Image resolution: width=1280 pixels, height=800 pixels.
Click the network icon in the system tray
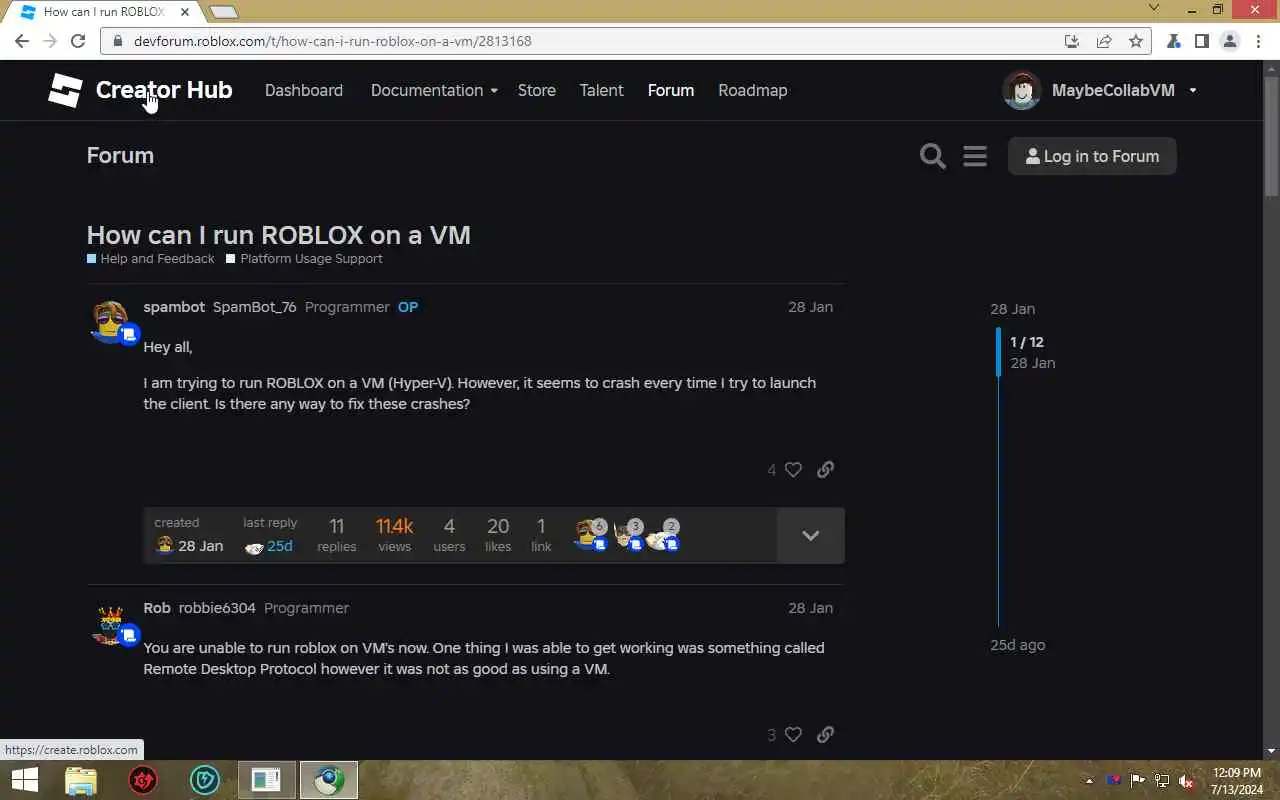pos(1162,781)
